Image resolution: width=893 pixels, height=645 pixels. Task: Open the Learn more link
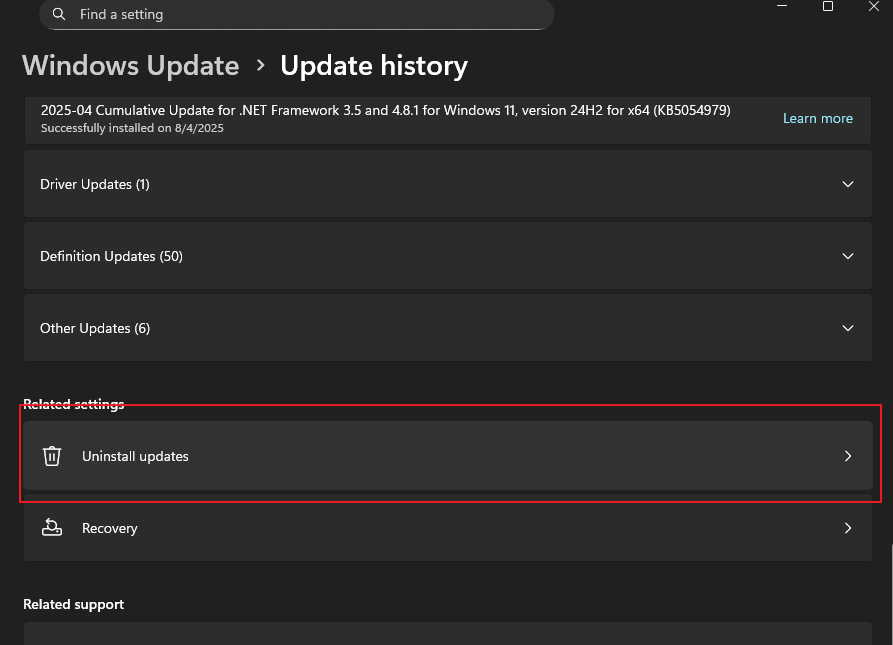[x=817, y=118]
